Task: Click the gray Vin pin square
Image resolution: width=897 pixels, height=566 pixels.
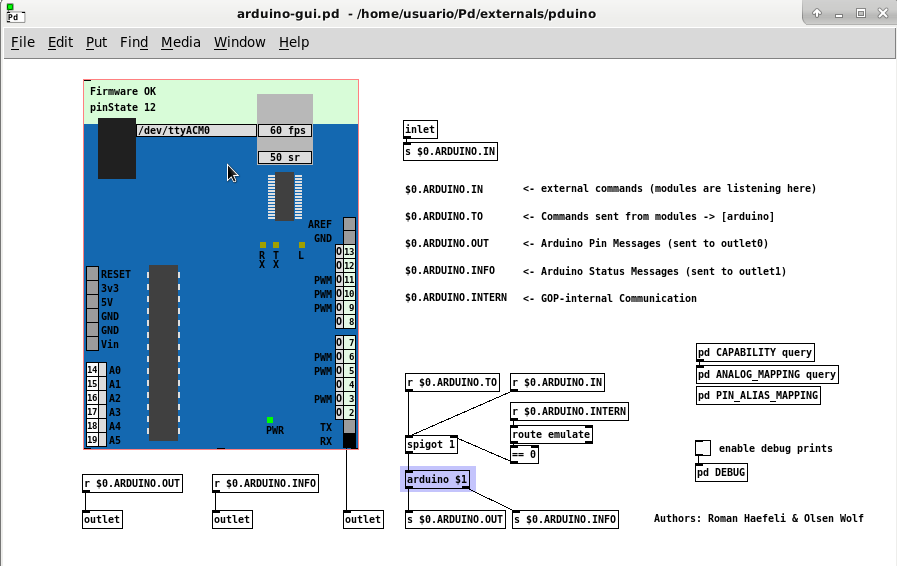Action: [92, 344]
